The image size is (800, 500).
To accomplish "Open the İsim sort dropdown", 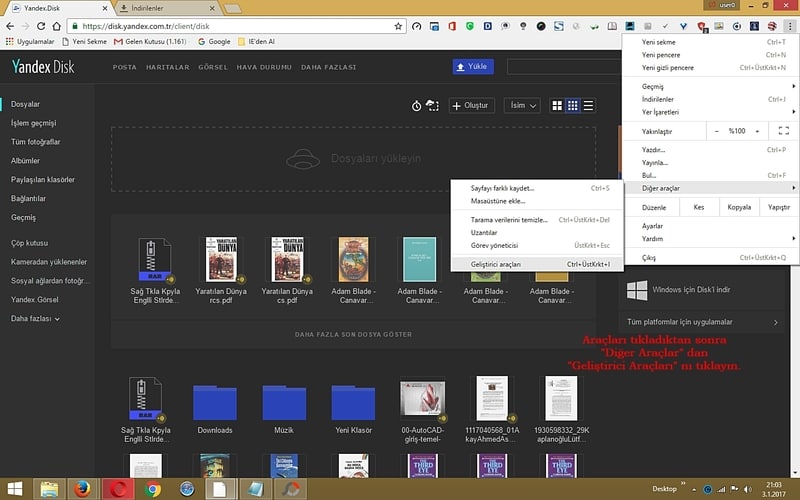I will tap(522, 106).
